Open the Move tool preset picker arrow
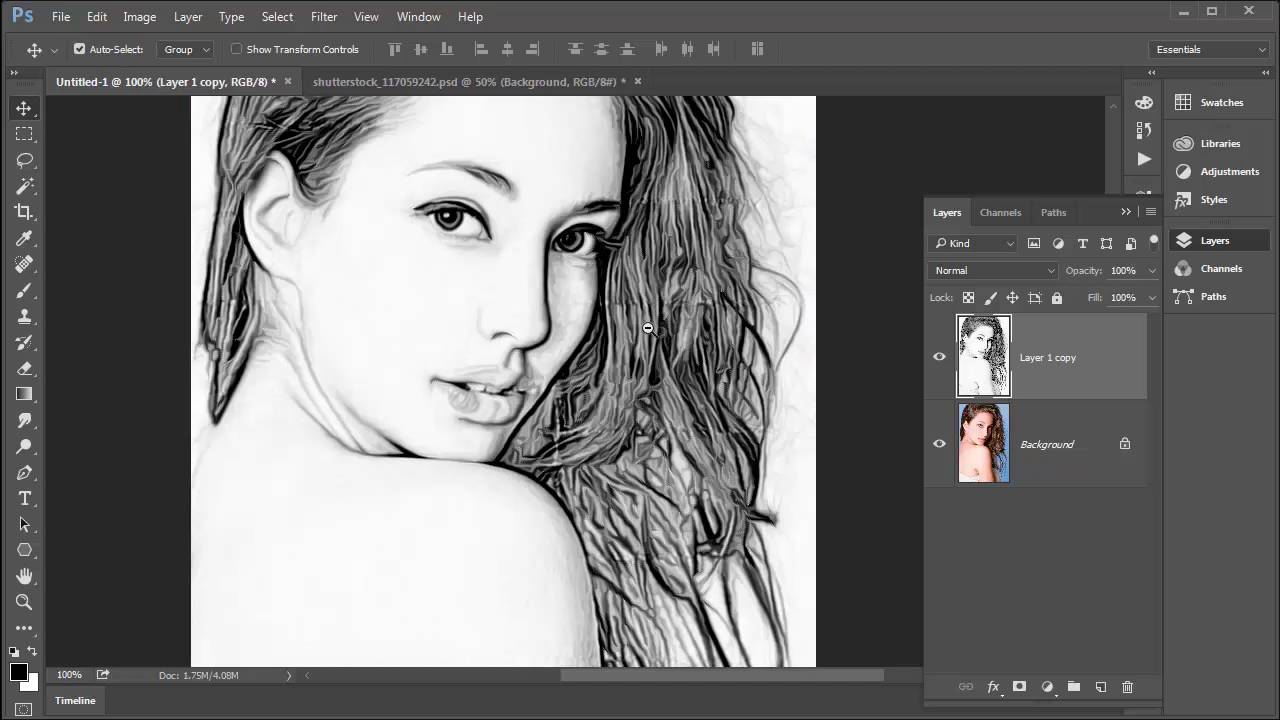The width and height of the screenshot is (1280, 720). [54, 50]
